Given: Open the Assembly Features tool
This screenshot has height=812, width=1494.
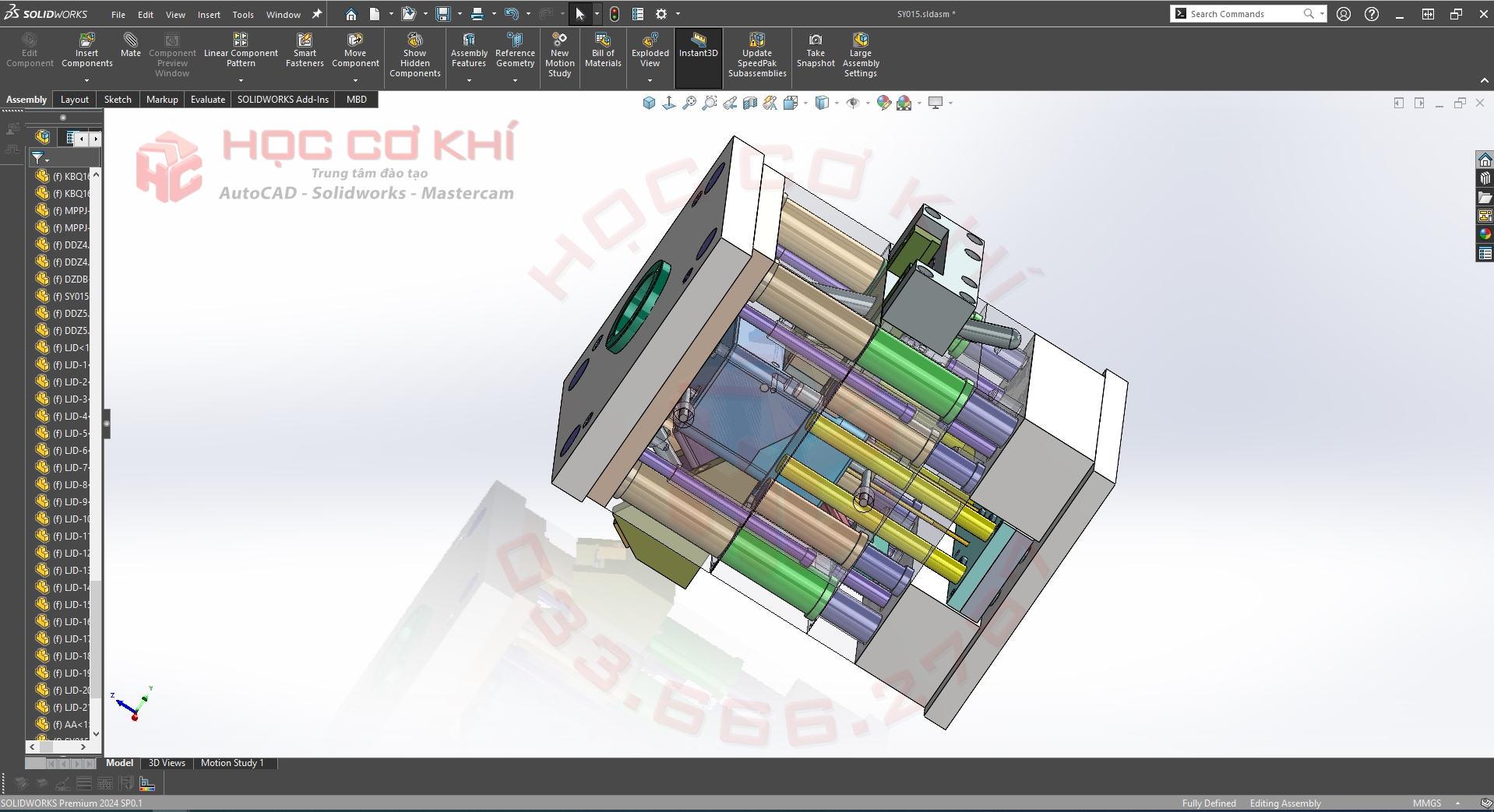Looking at the screenshot, I should click(x=469, y=51).
